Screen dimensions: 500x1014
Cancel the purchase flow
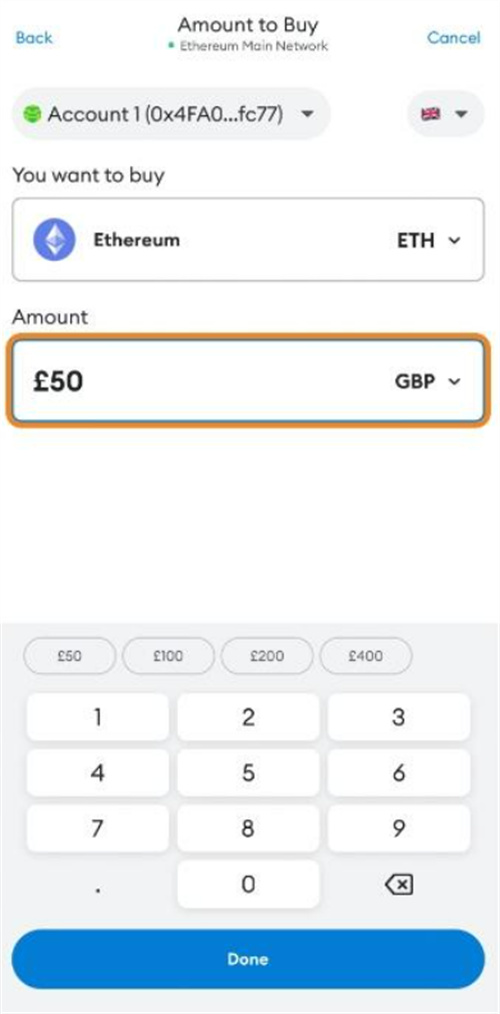coord(453,38)
